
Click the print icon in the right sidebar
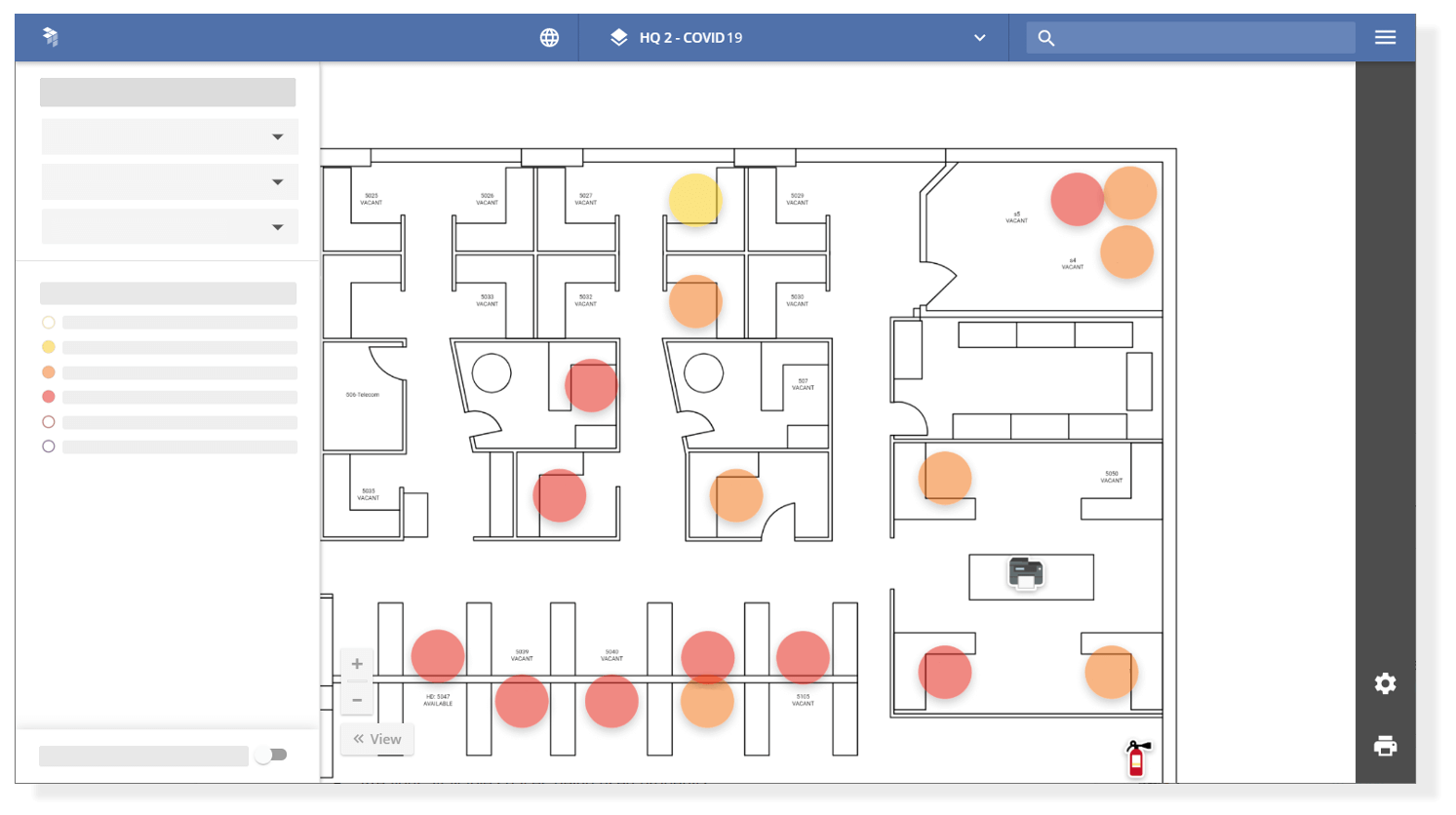coord(1385,747)
